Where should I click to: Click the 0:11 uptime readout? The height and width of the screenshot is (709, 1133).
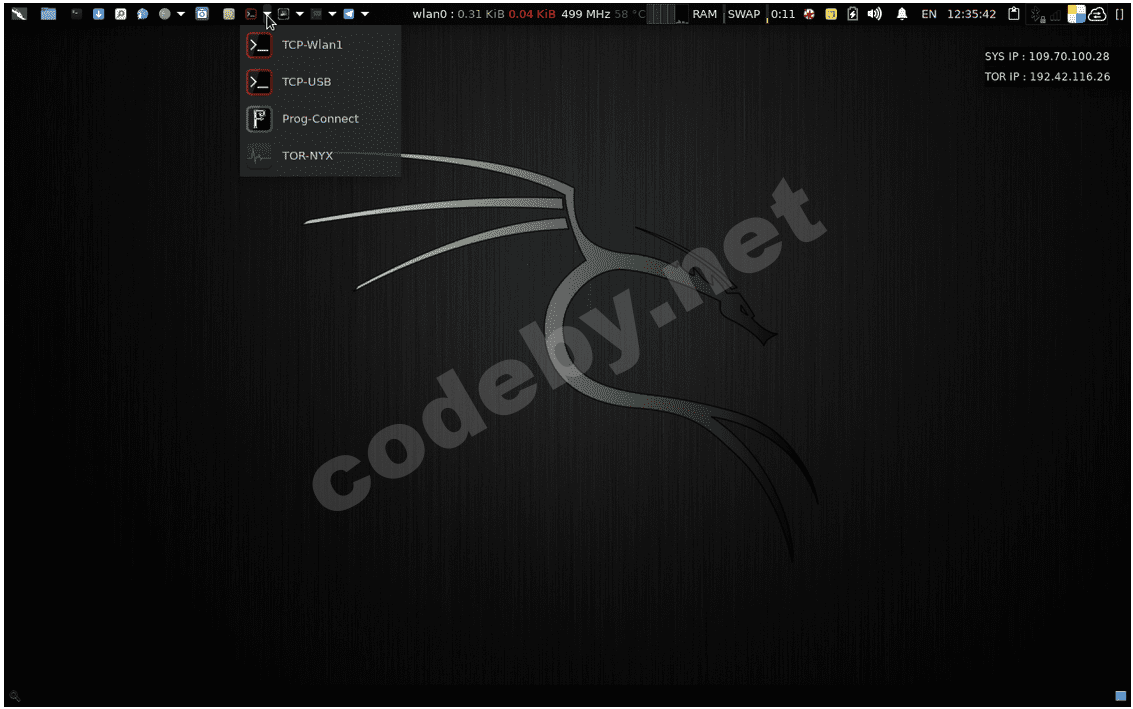pos(783,14)
